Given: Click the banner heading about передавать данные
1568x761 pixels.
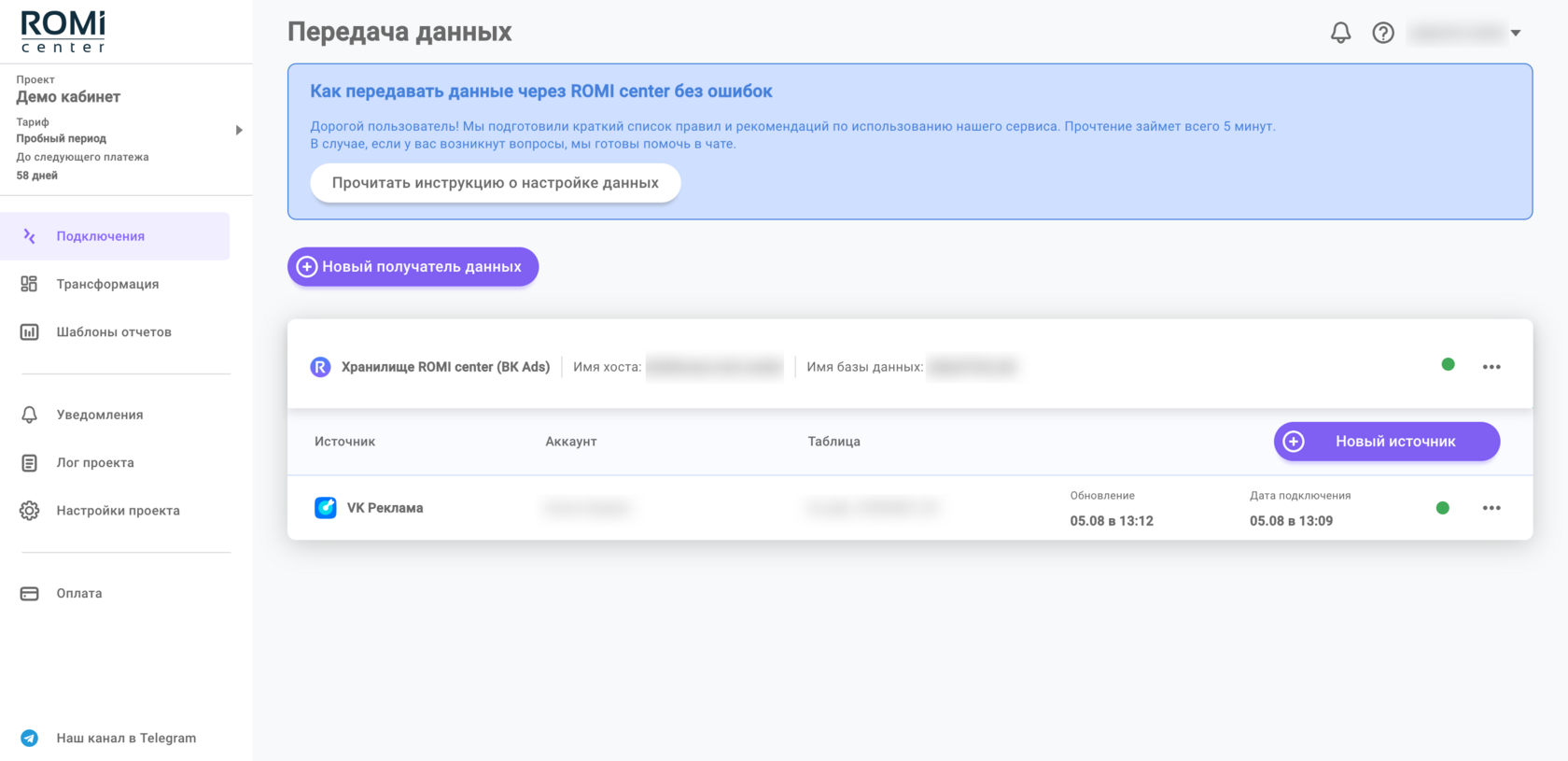Looking at the screenshot, I should click(x=541, y=92).
